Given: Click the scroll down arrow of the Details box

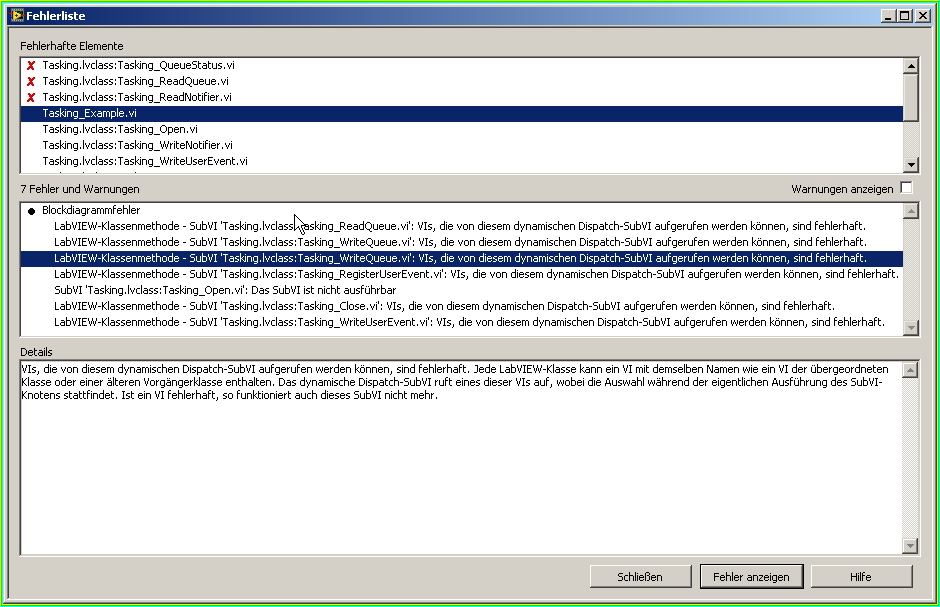Looking at the screenshot, I should [910, 546].
